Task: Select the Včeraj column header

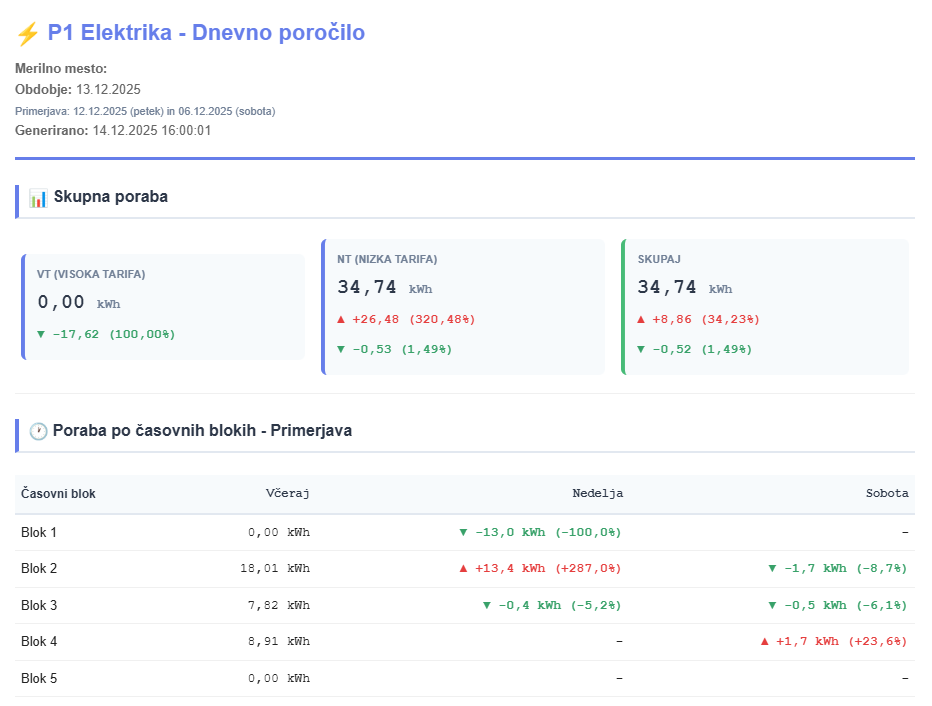Action: pos(288,494)
